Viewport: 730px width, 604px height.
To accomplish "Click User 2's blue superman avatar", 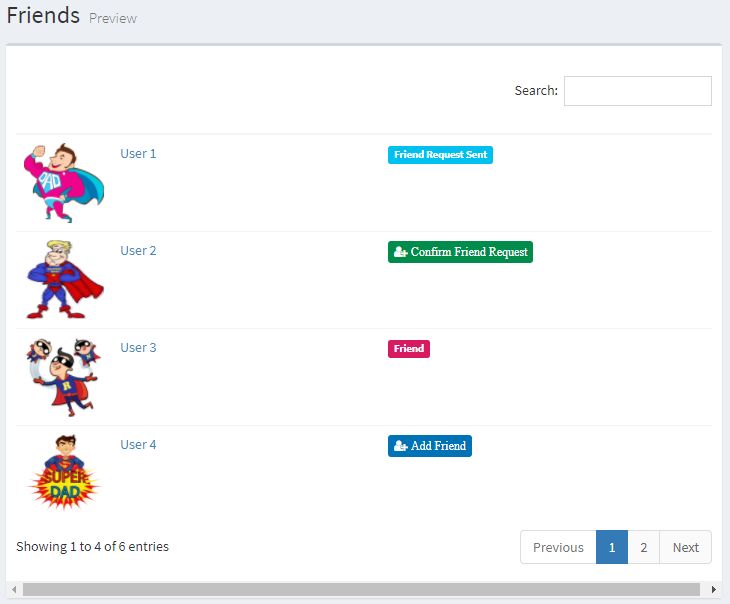I will tap(65, 279).
